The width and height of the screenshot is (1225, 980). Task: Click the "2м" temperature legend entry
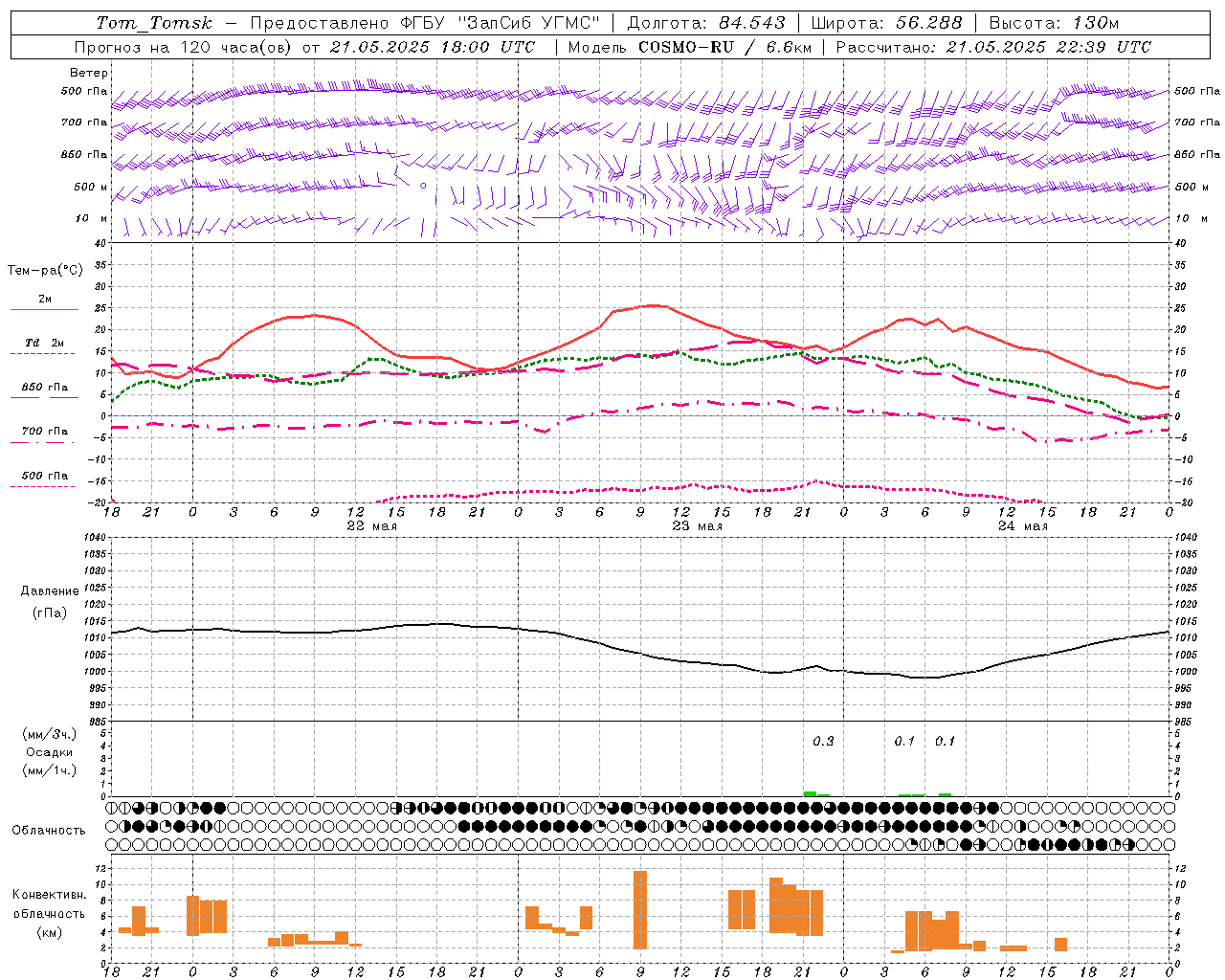tap(45, 300)
